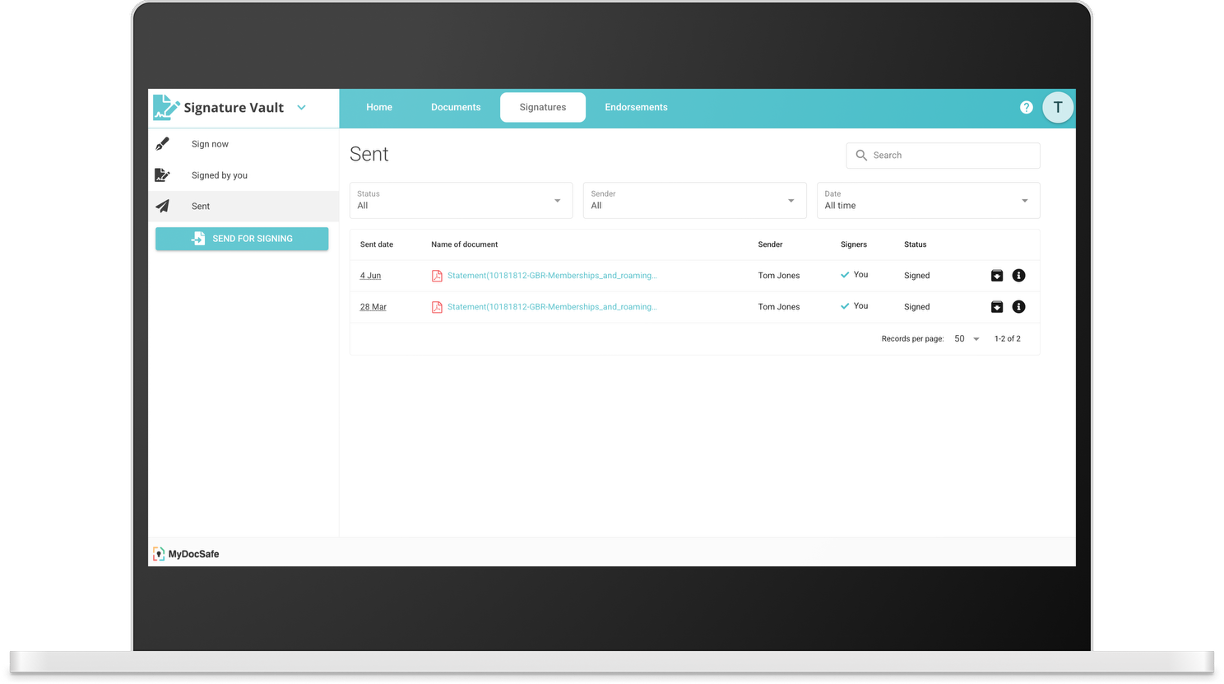
Task: Open help via the question mark icon
Action: pos(1026,107)
